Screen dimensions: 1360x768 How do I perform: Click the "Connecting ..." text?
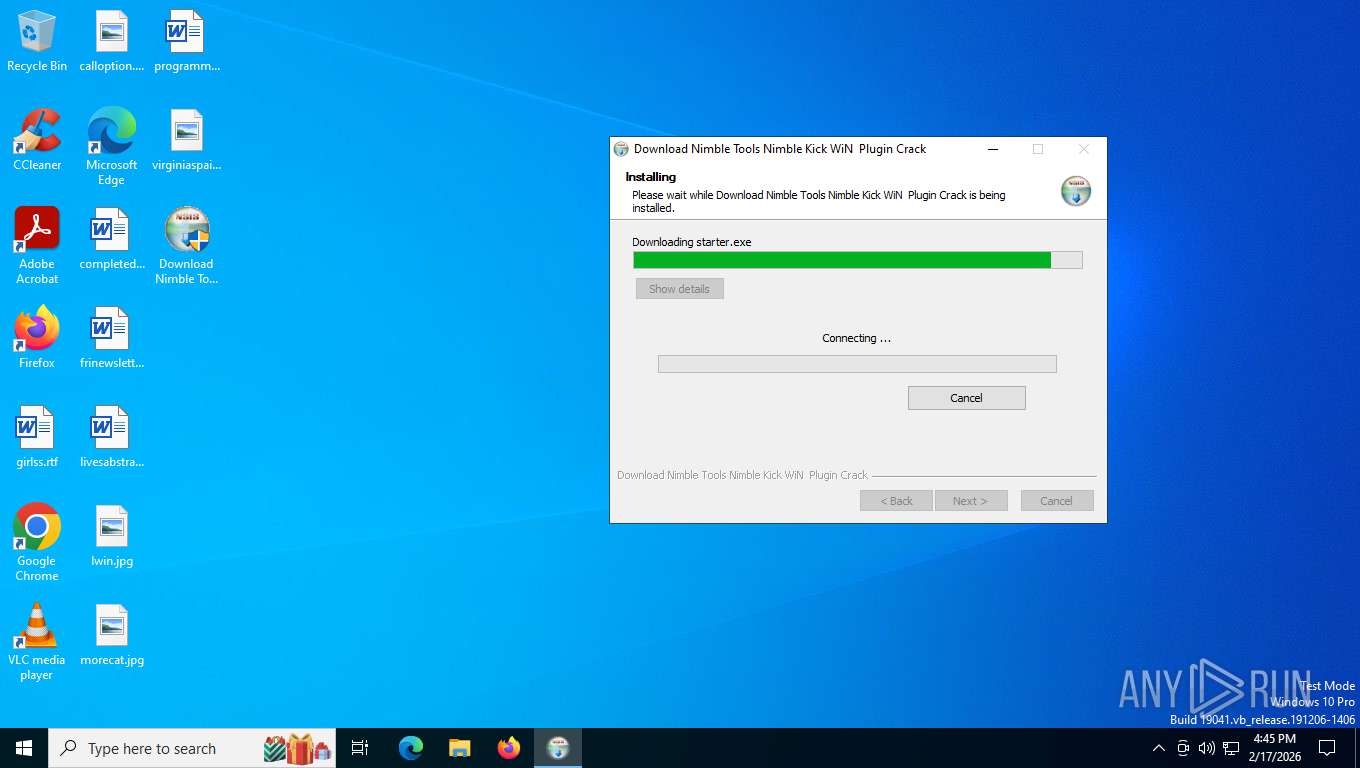856,338
